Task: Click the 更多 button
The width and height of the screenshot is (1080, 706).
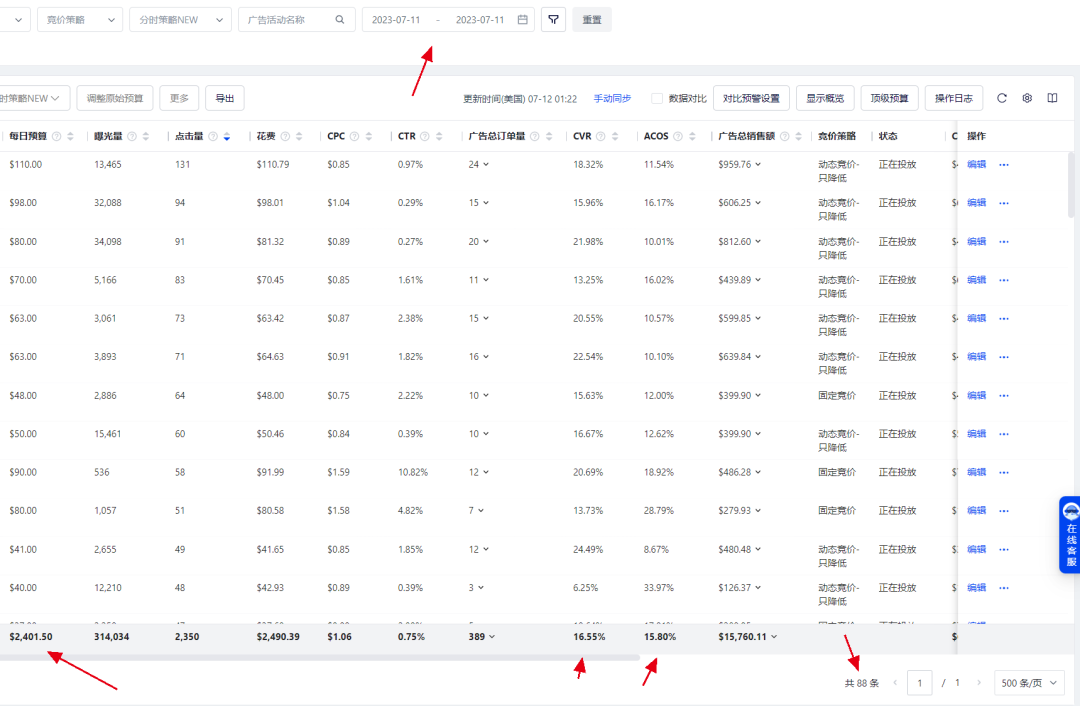Action: [179, 98]
